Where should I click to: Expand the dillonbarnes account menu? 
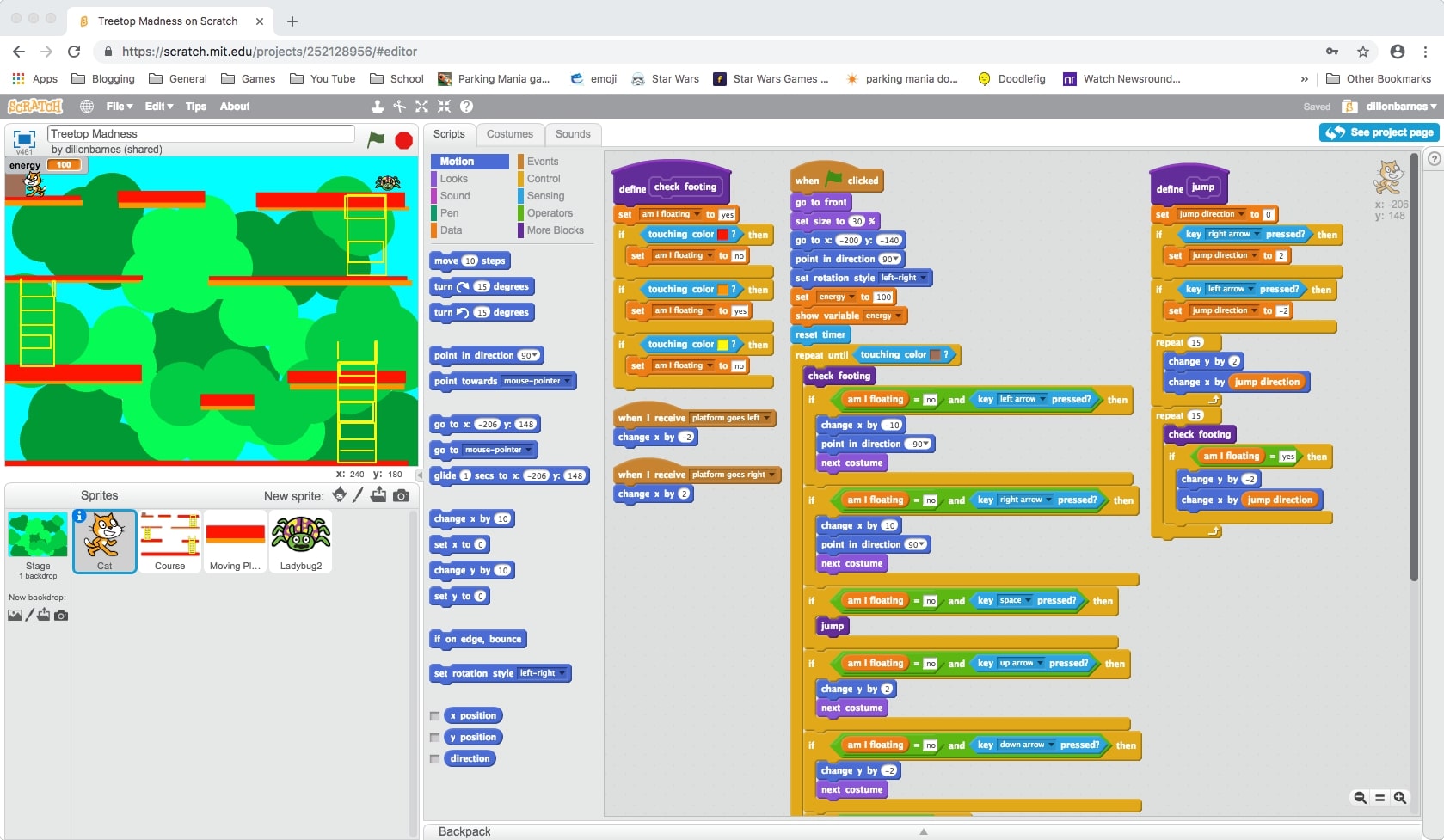coord(1400,107)
